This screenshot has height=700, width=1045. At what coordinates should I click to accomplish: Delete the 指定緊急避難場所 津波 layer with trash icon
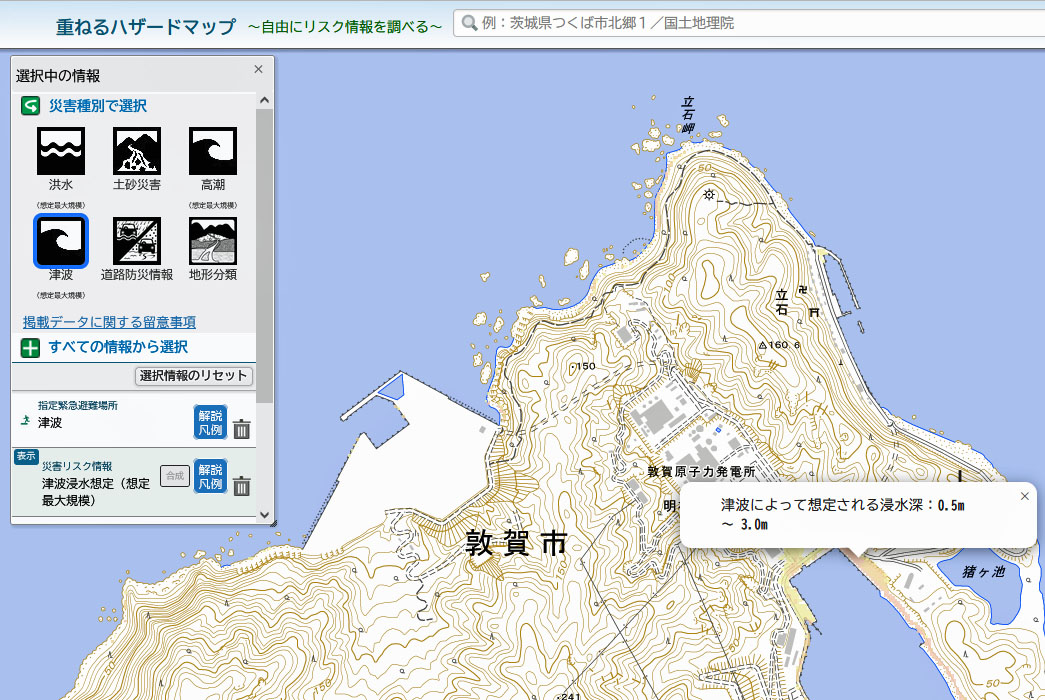click(242, 430)
